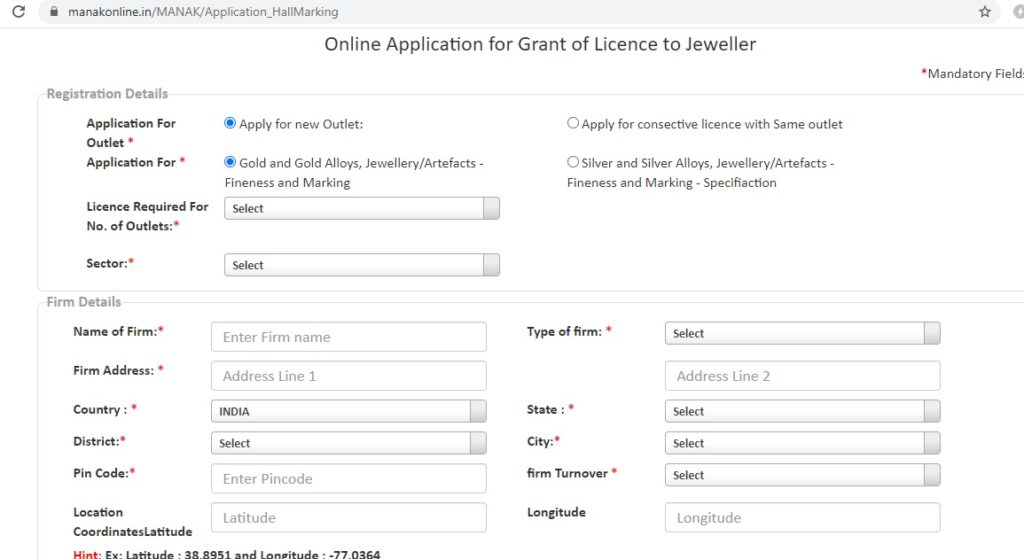Click the Enter Firm name field
This screenshot has width=1024, height=559.
(x=349, y=337)
